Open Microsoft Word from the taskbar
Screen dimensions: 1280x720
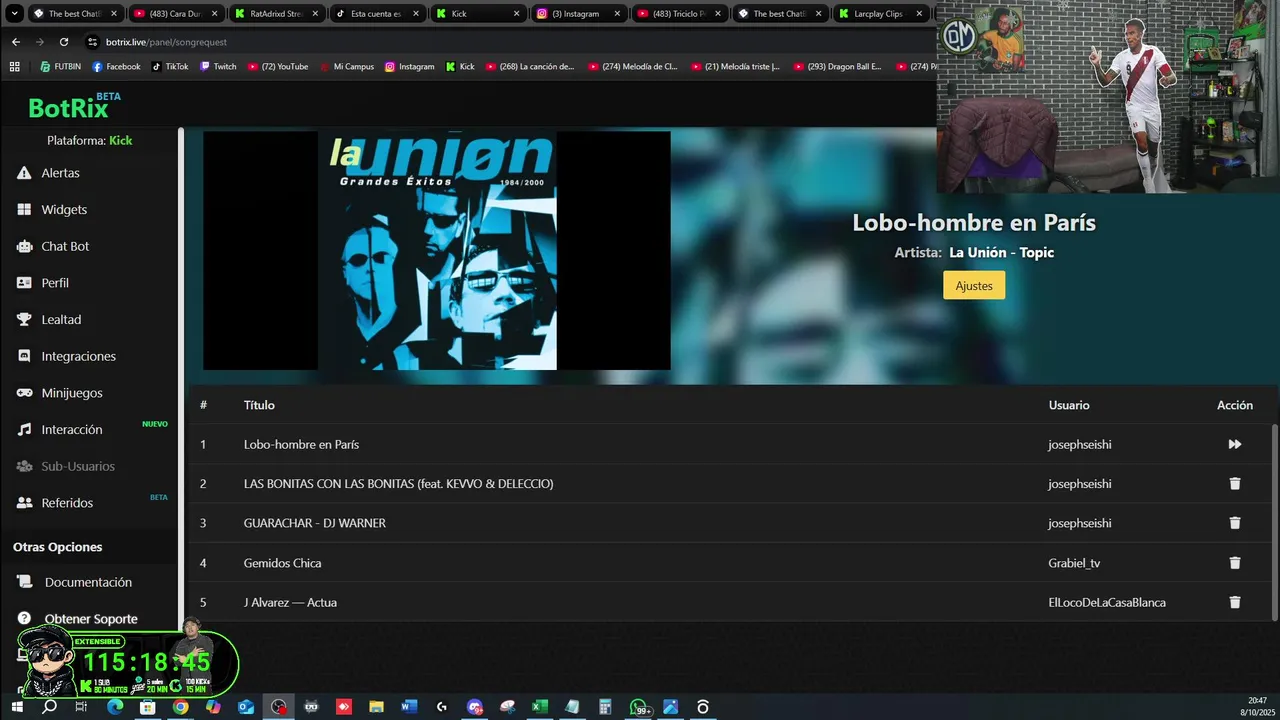click(x=408, y=707)
